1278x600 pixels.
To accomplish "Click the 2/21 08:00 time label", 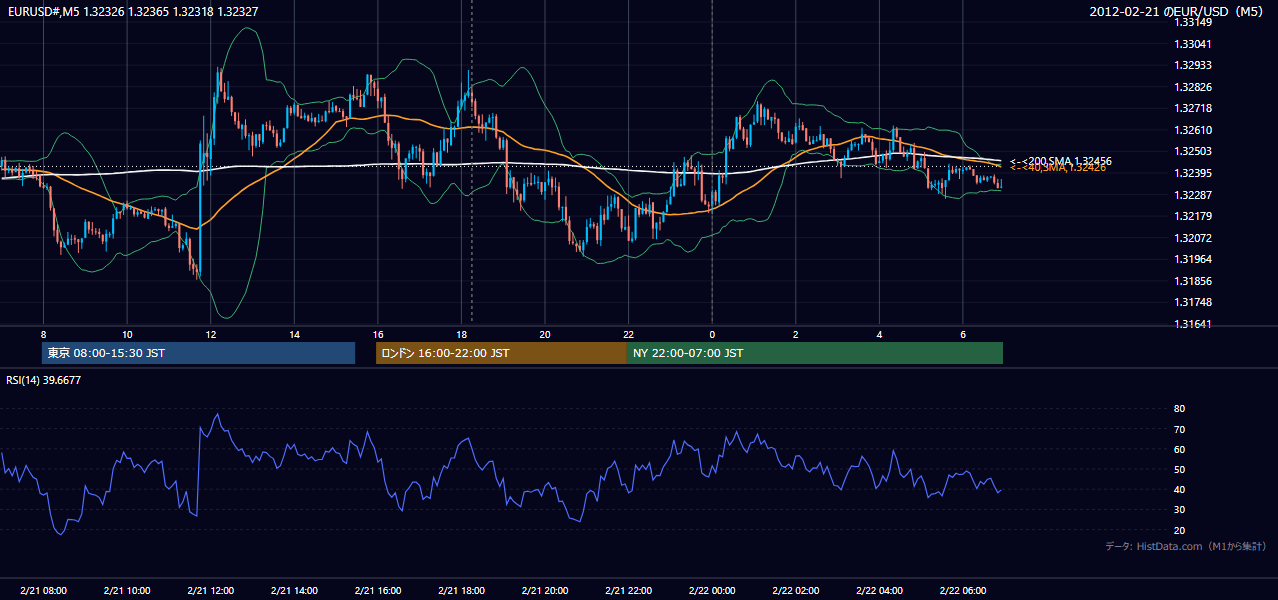I will pos(43,591).
